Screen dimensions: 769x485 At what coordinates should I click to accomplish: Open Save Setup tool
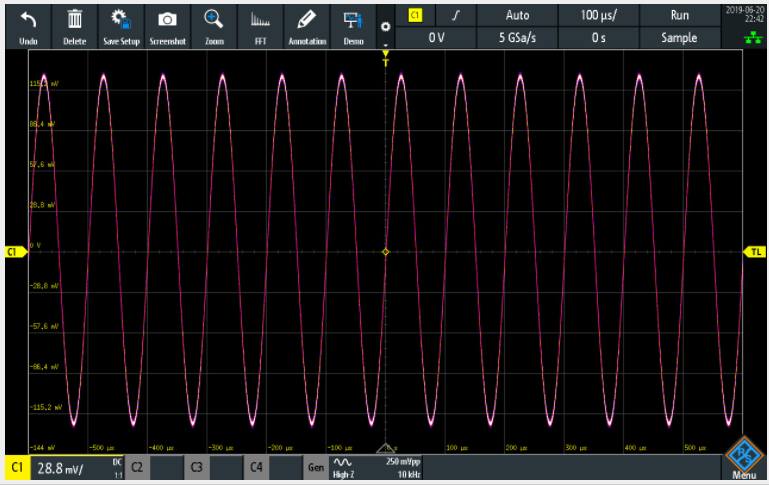(121, 27)
